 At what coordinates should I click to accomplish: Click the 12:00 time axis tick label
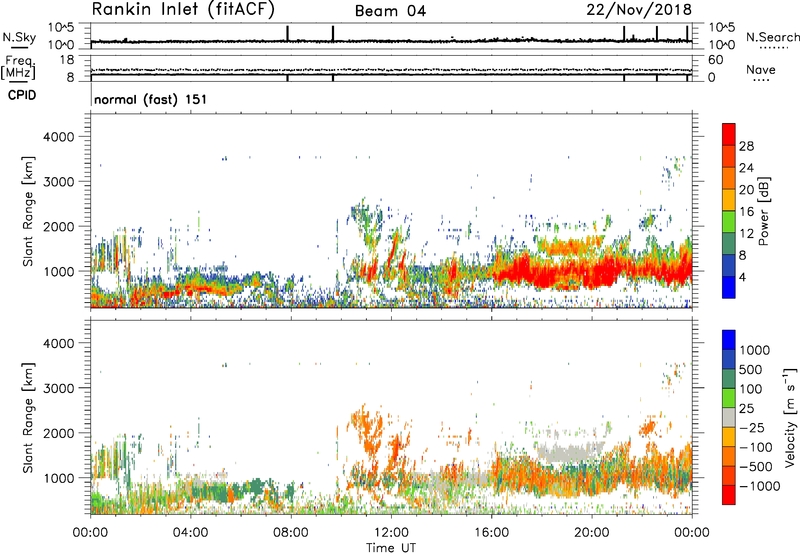pos(391,533)
